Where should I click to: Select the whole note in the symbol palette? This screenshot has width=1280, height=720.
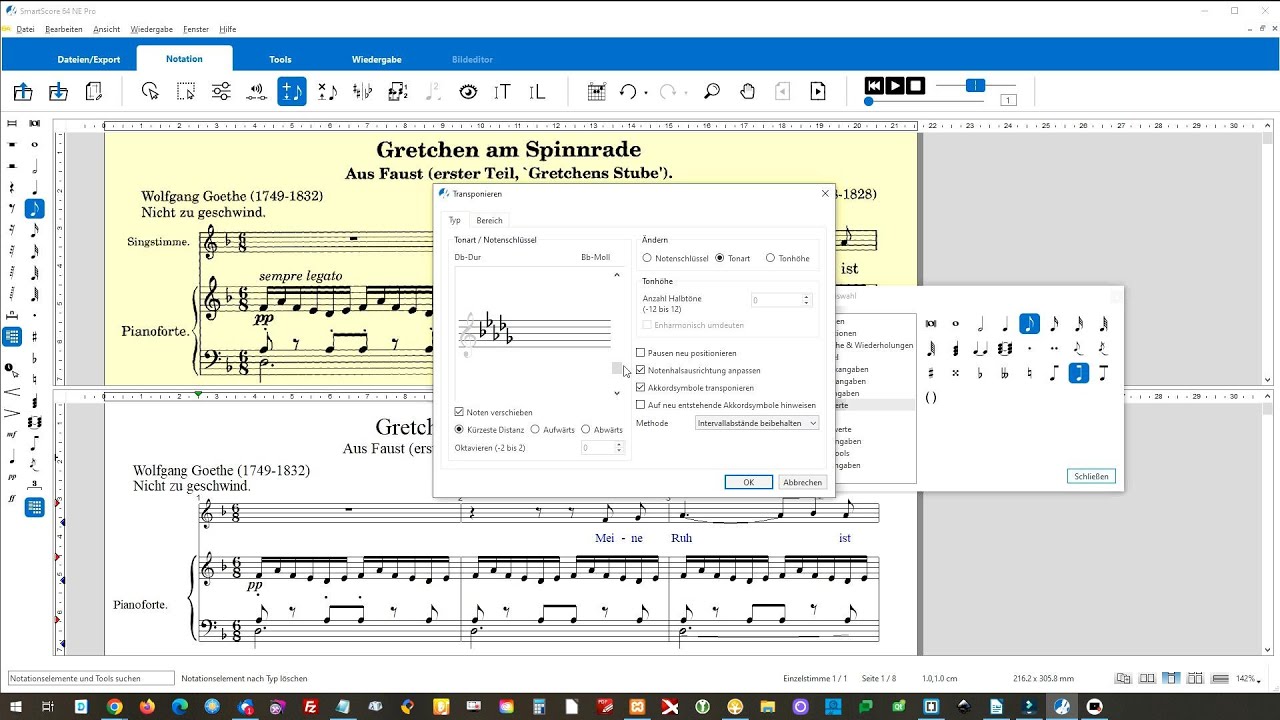click(956, 324)
